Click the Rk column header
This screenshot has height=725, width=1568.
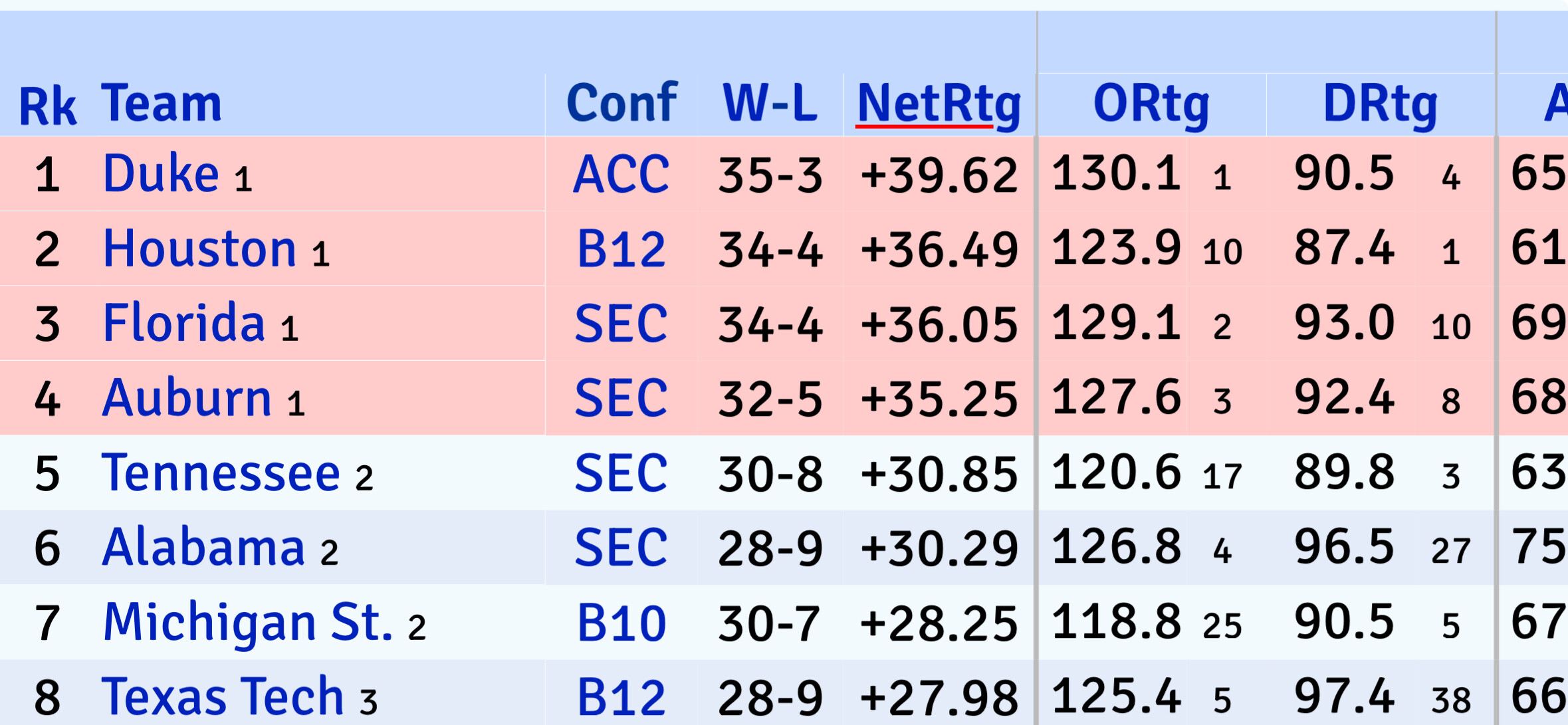[48, 106]
